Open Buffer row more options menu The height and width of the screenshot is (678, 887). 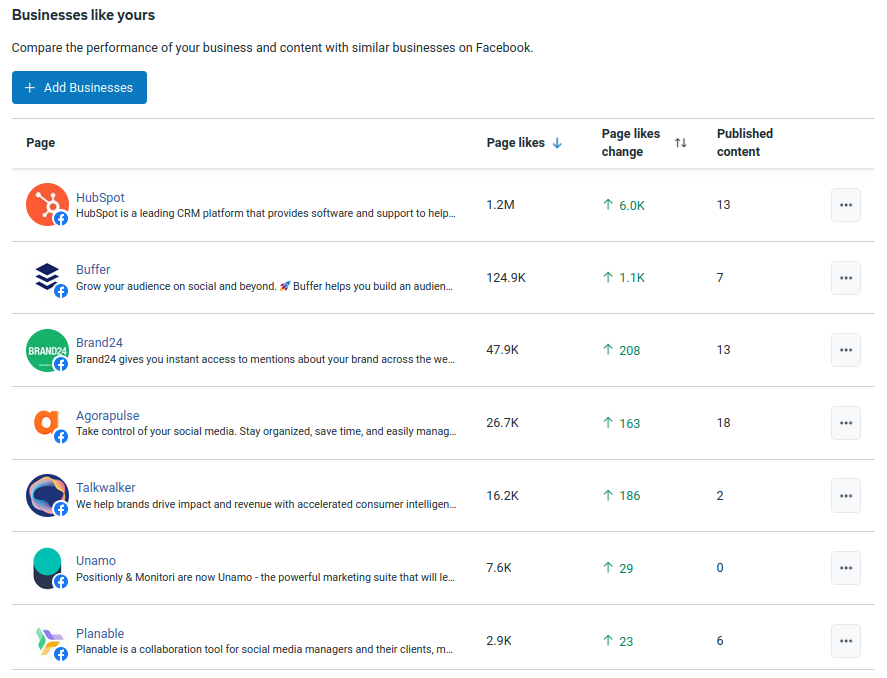846,278
